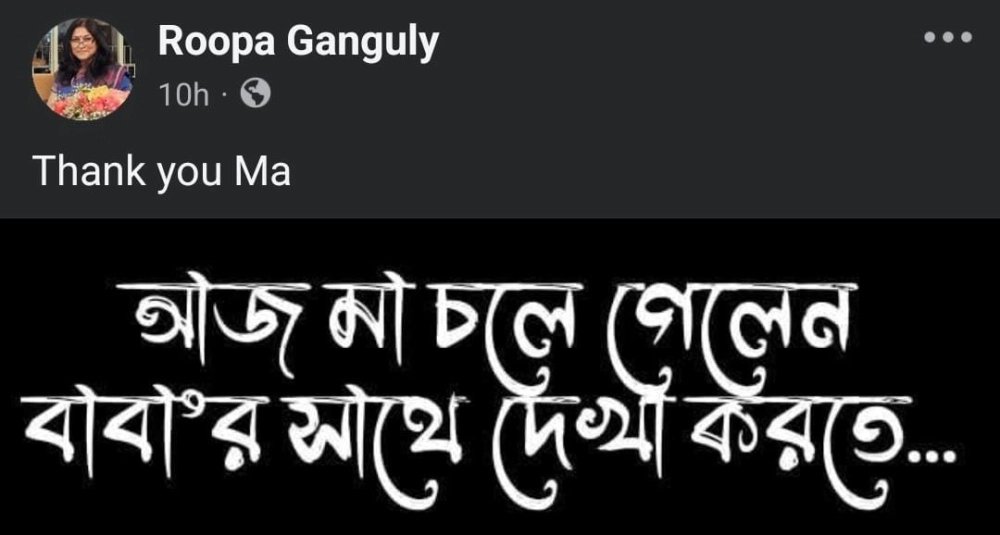
Task: Click the flower bouquet in the profile photo
Action: (84, 102)
